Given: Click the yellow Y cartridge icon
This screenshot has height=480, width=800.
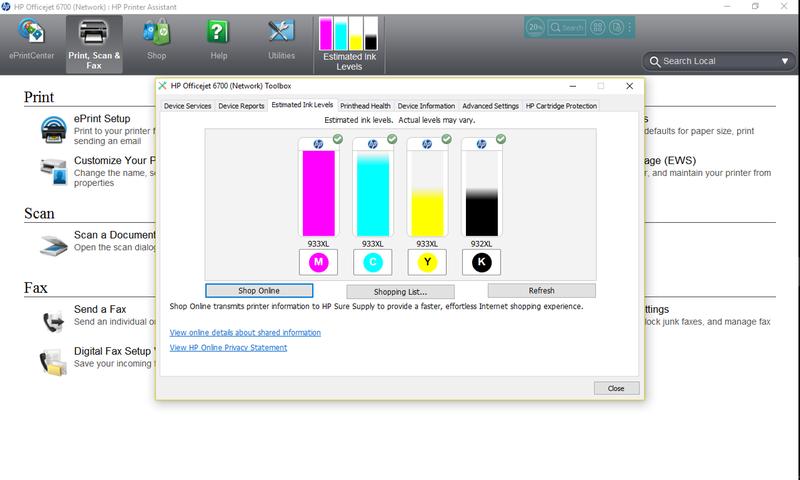Looking at the screenshot, I should [427, 262].
